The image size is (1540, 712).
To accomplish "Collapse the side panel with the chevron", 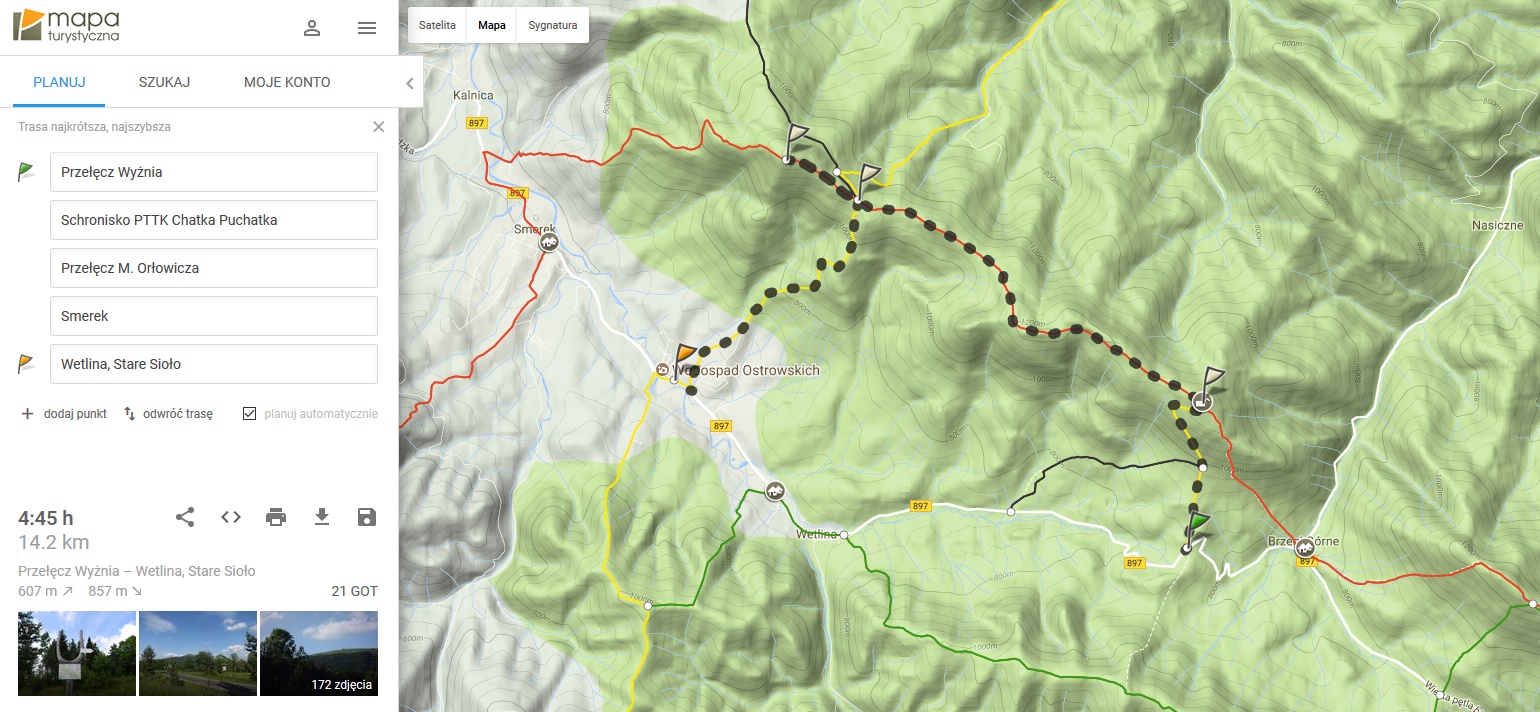I will [409, 83].
